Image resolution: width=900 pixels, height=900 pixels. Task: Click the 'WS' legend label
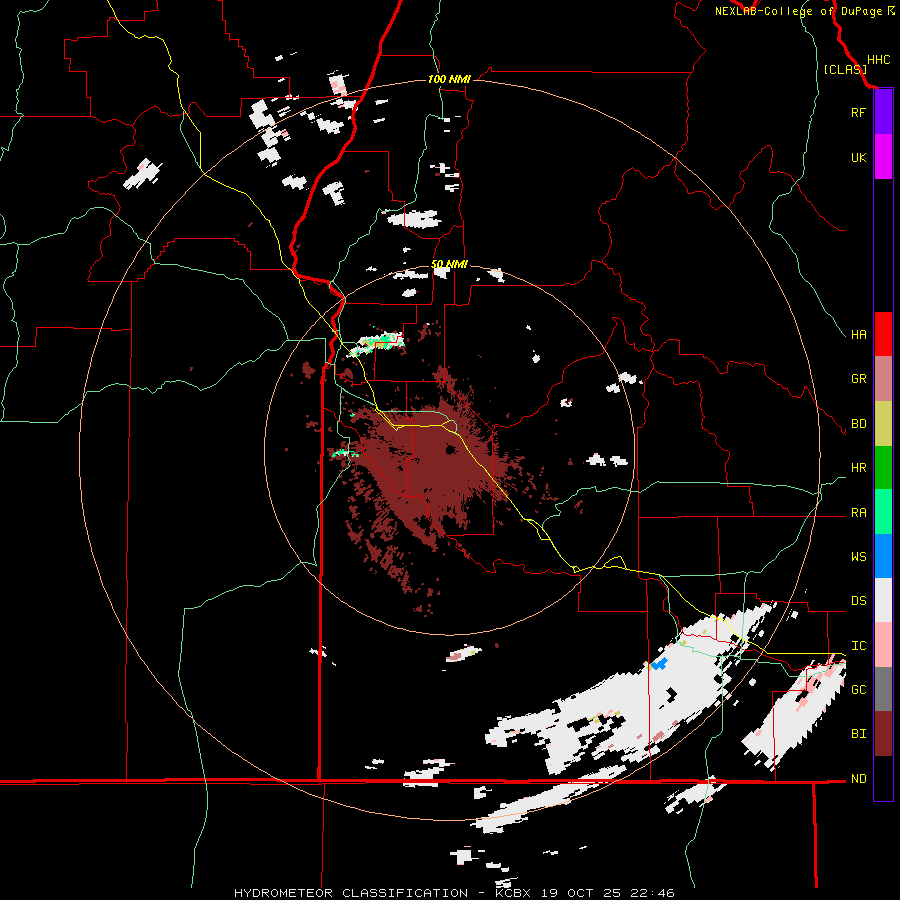tap(858, 557)
